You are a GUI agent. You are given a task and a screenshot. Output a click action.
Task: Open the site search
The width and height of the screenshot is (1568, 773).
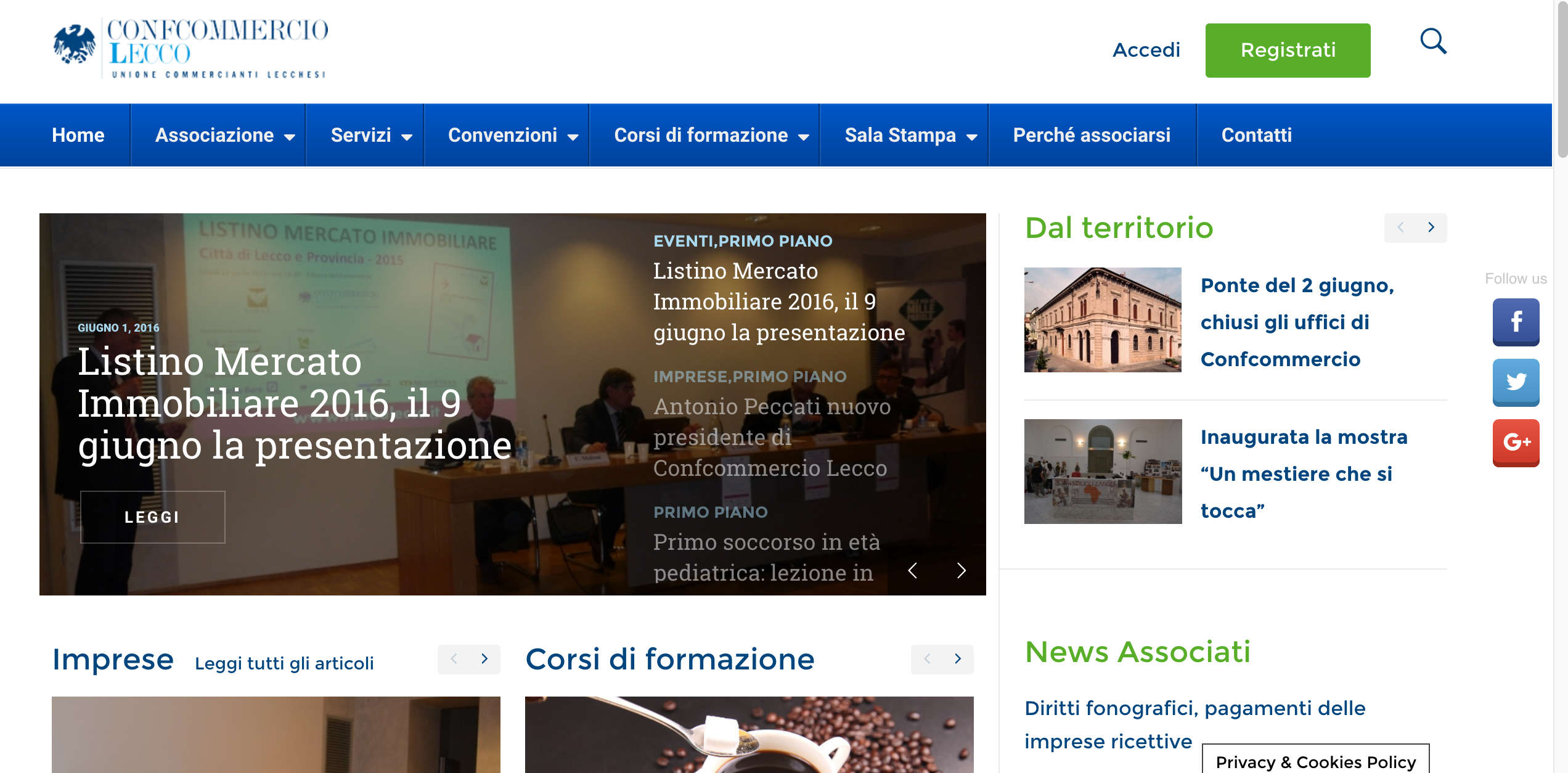pos(1434,42)
